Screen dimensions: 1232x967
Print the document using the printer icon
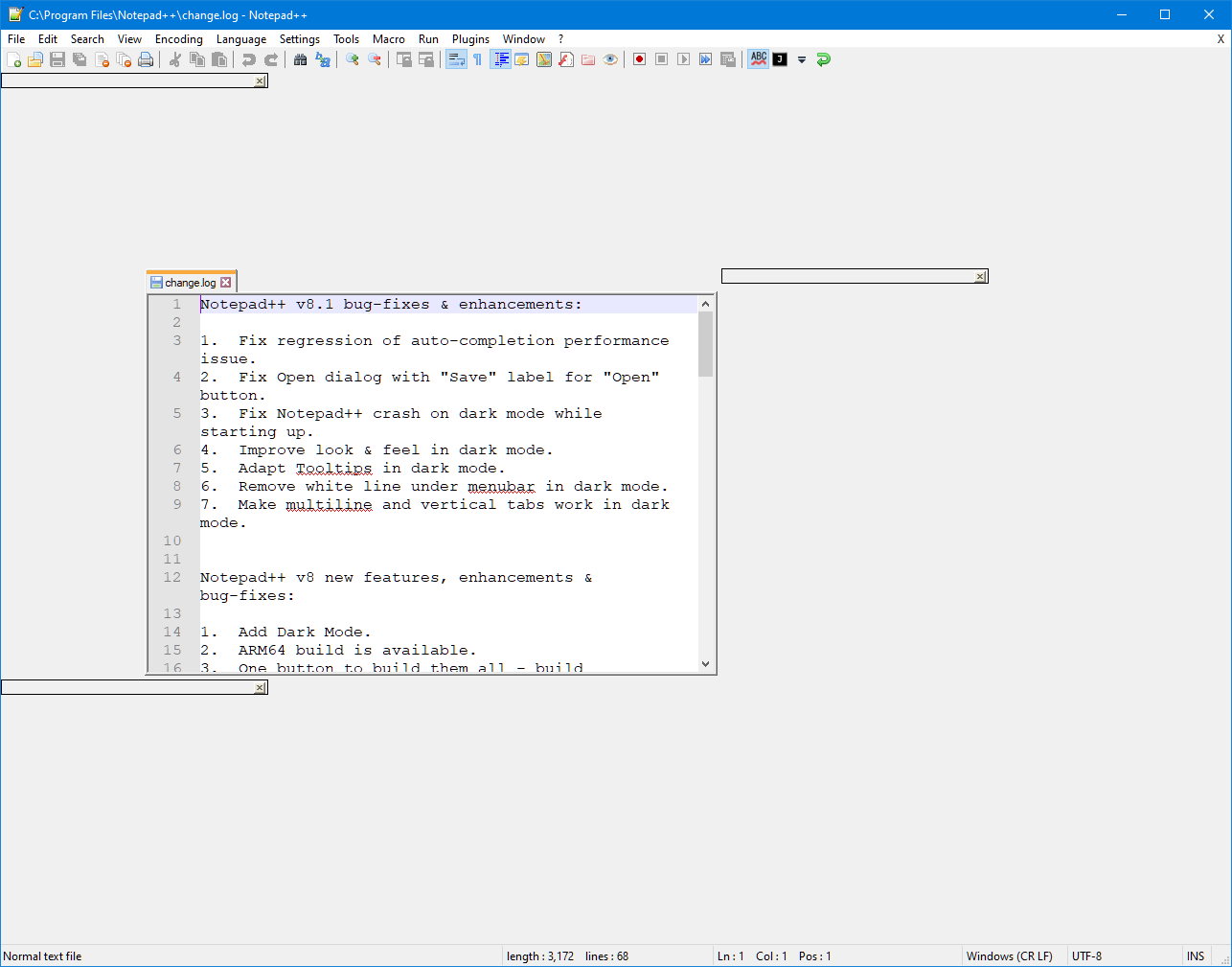coord(146,59)
